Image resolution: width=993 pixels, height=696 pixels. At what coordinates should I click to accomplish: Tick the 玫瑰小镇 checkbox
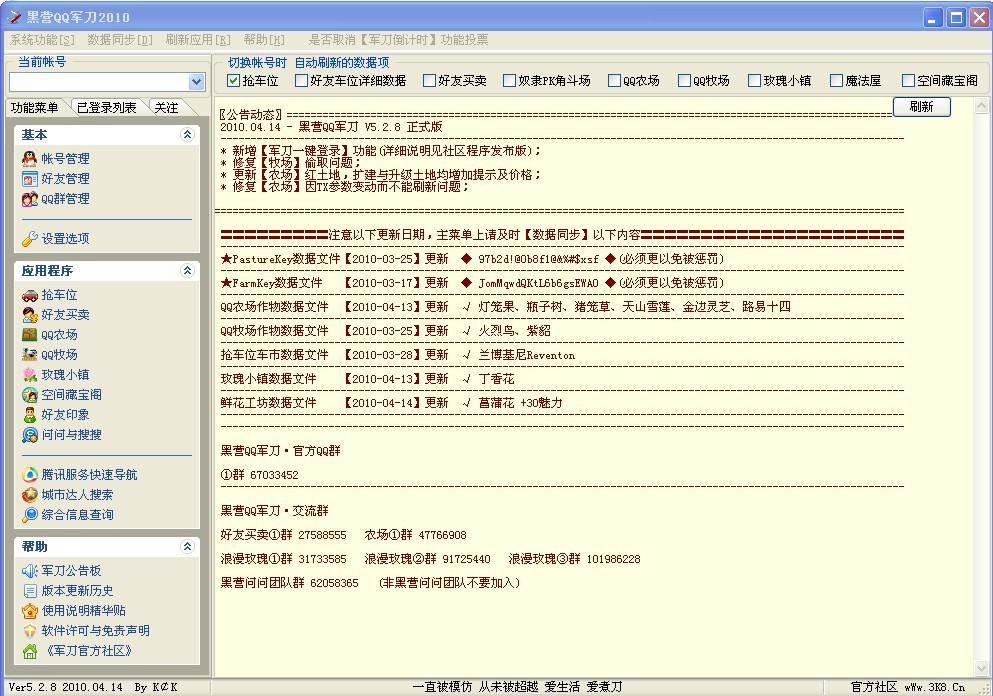pos(754,80)
